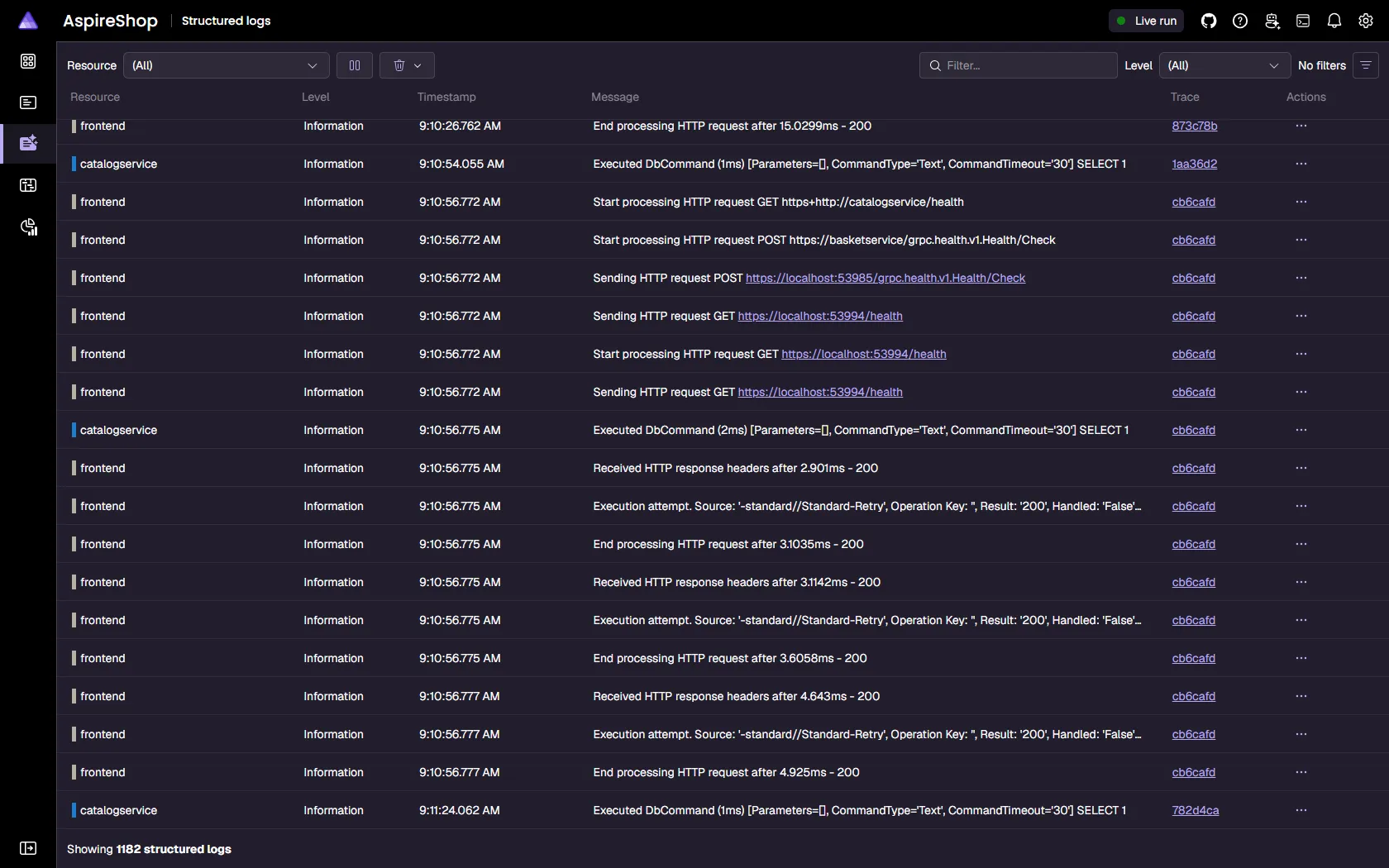Image resolution: width=1389 pixels, height=868 pixels.
Task: Select the 'End processing HTTP request after 15.0299ms' message
Action: pos(733,126)
